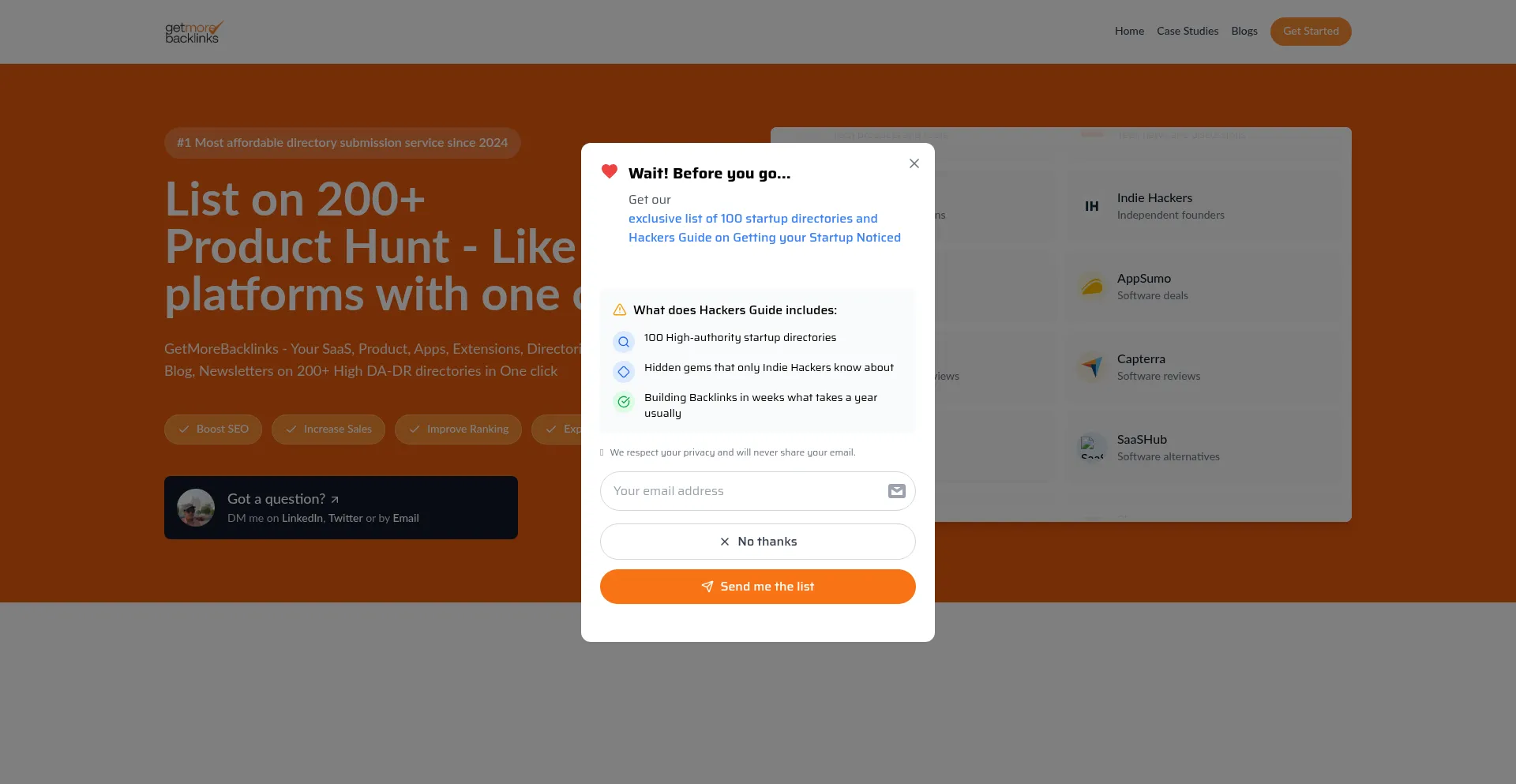Click the AppSumo logo icon
This screenshot has height=784, width=1516.
(x=1092, y=287)
